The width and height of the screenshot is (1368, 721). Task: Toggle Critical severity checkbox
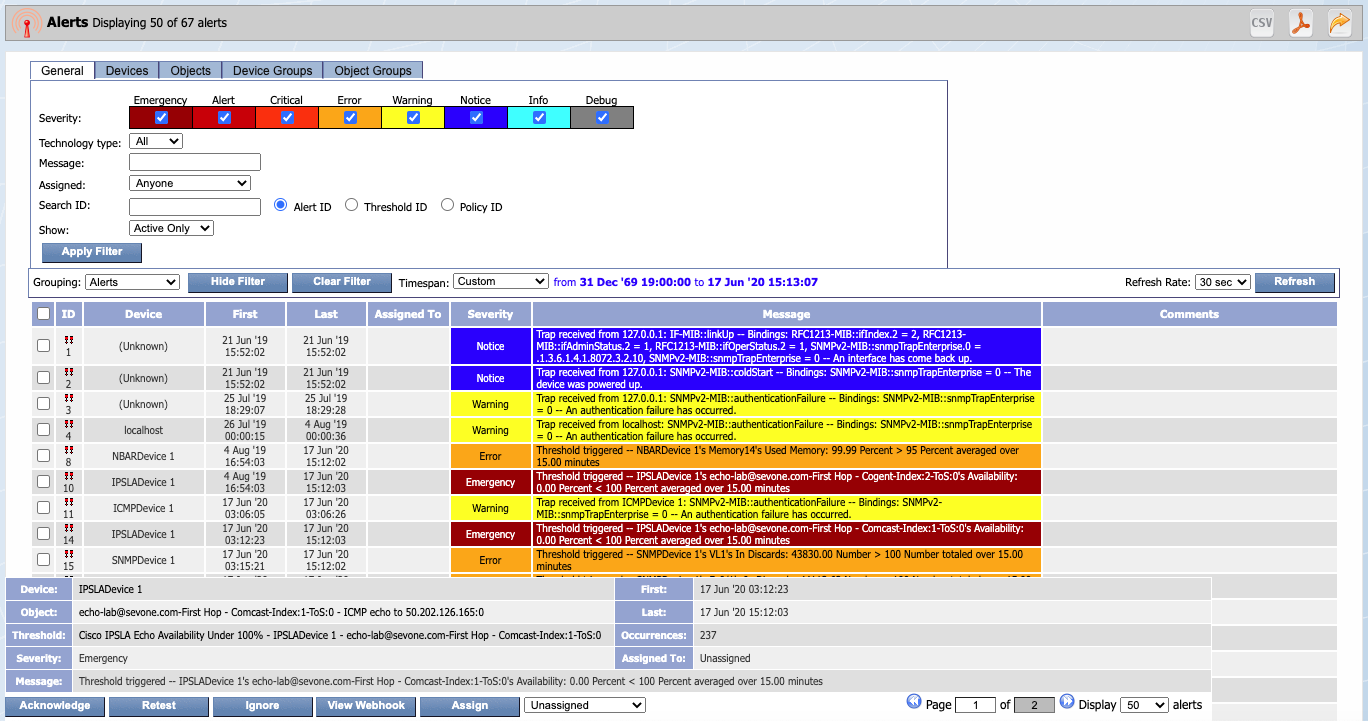(287, 118)
